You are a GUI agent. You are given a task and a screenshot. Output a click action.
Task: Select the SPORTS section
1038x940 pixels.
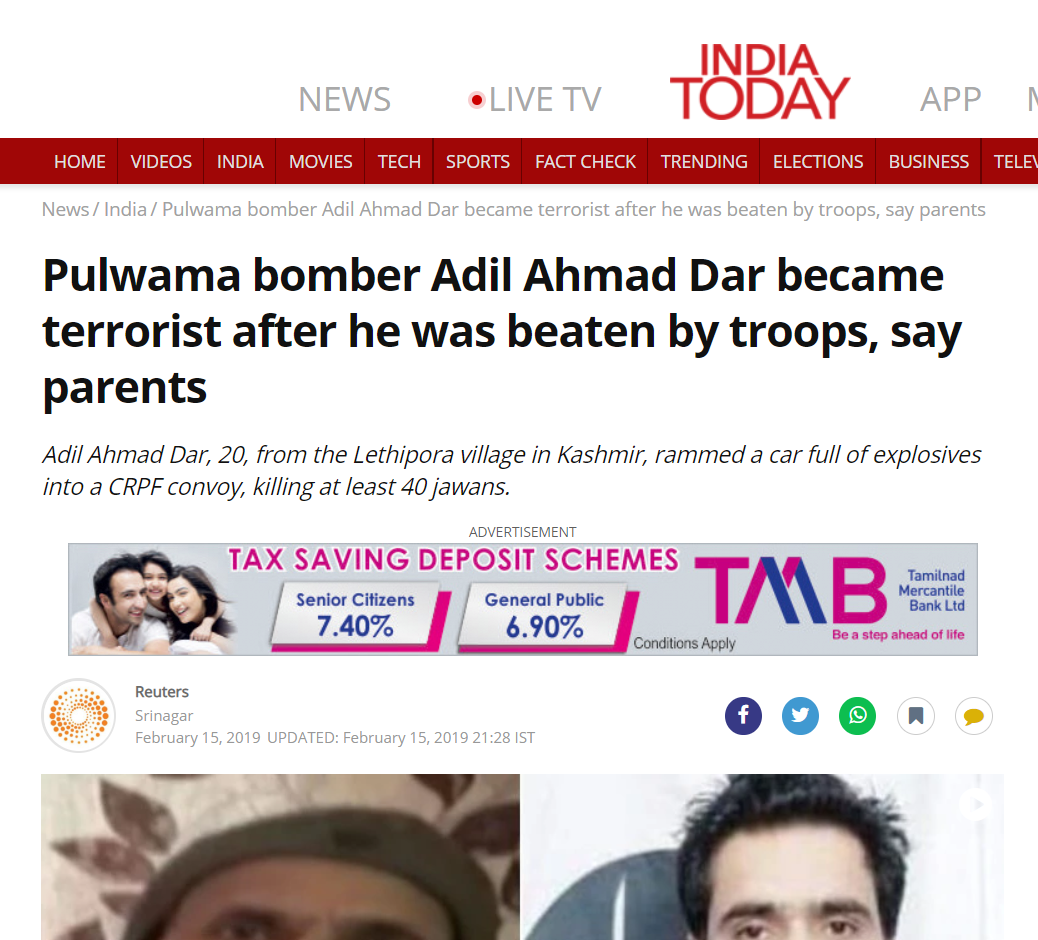coord(477,162)
